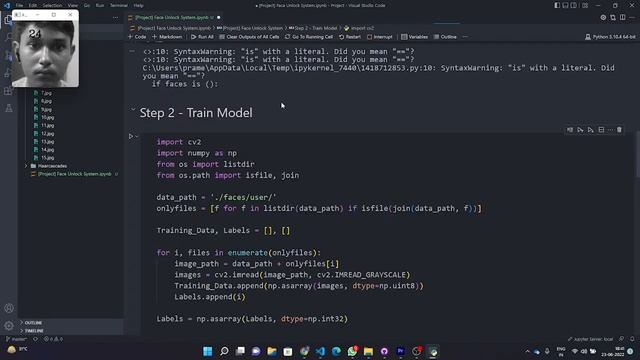Open the Testing flask view
Screen dimensions: 640x360
point(9,108)
